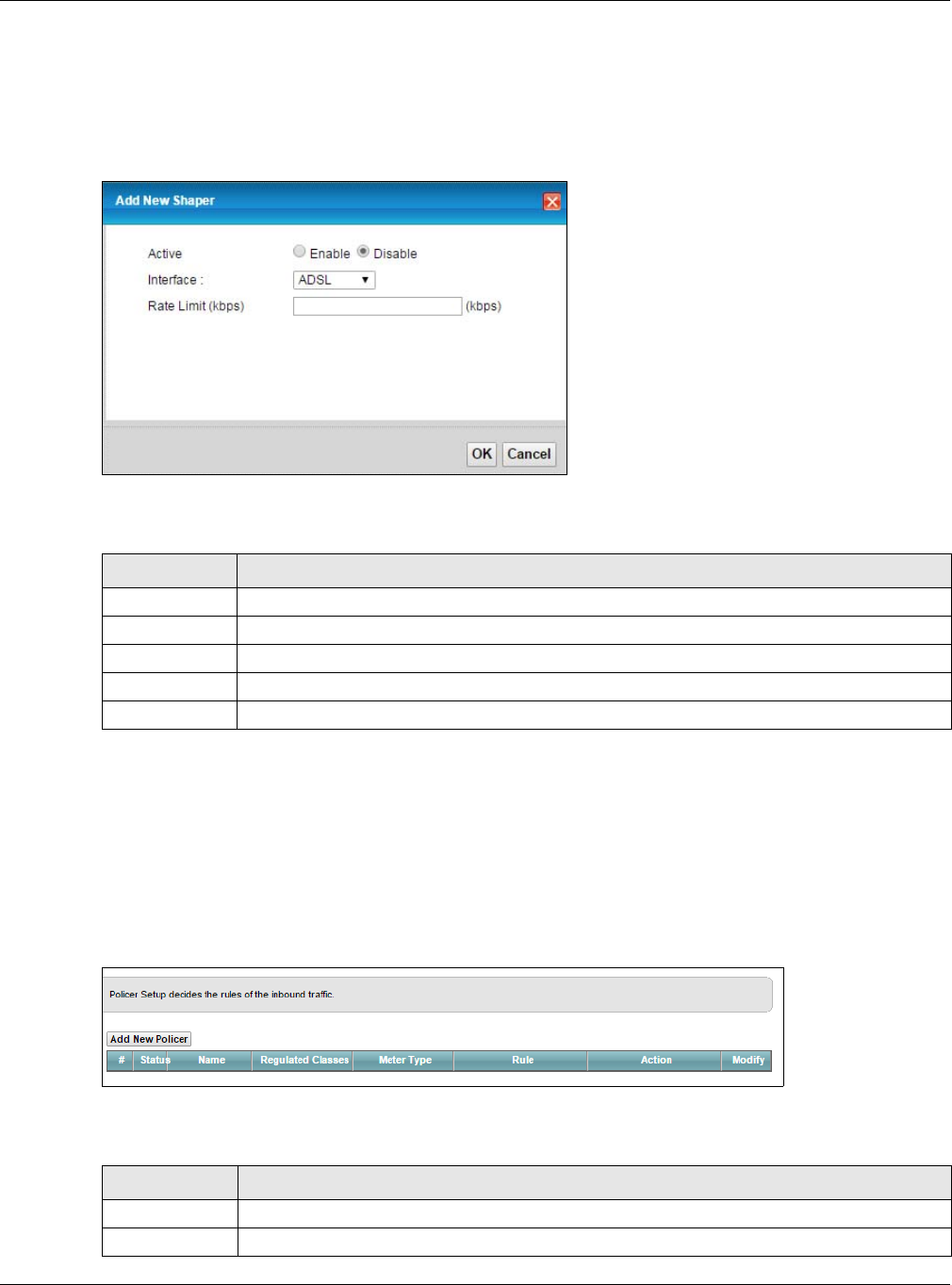Click Cancel in Add New Shaper
The height and width of the screenshot is (1285, 952).
coord(529,453)
